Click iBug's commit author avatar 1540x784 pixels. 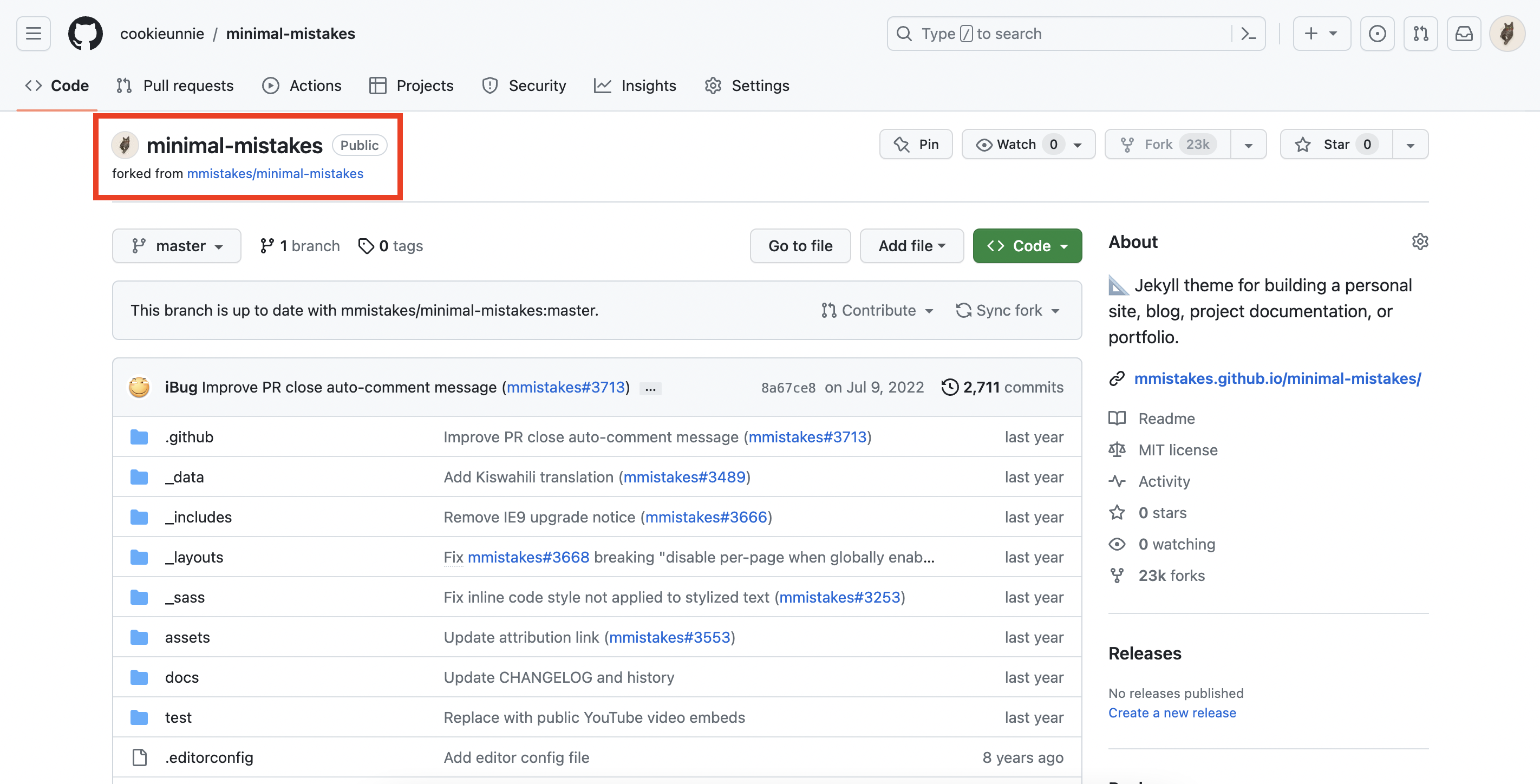(x=139, y=387)
